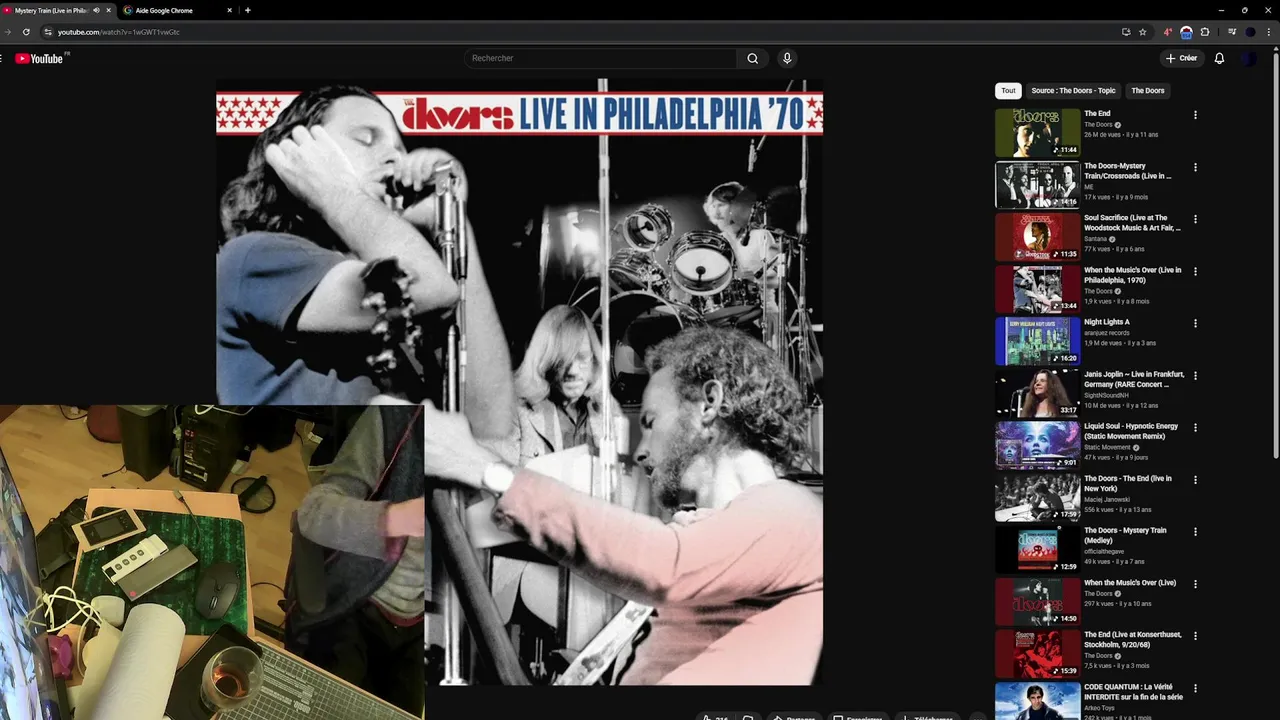This screenshot has height=720, width=1280.
Task: Open the Santana Soul Sacrifice thumbnail
Action: (x=1037, y=237)
